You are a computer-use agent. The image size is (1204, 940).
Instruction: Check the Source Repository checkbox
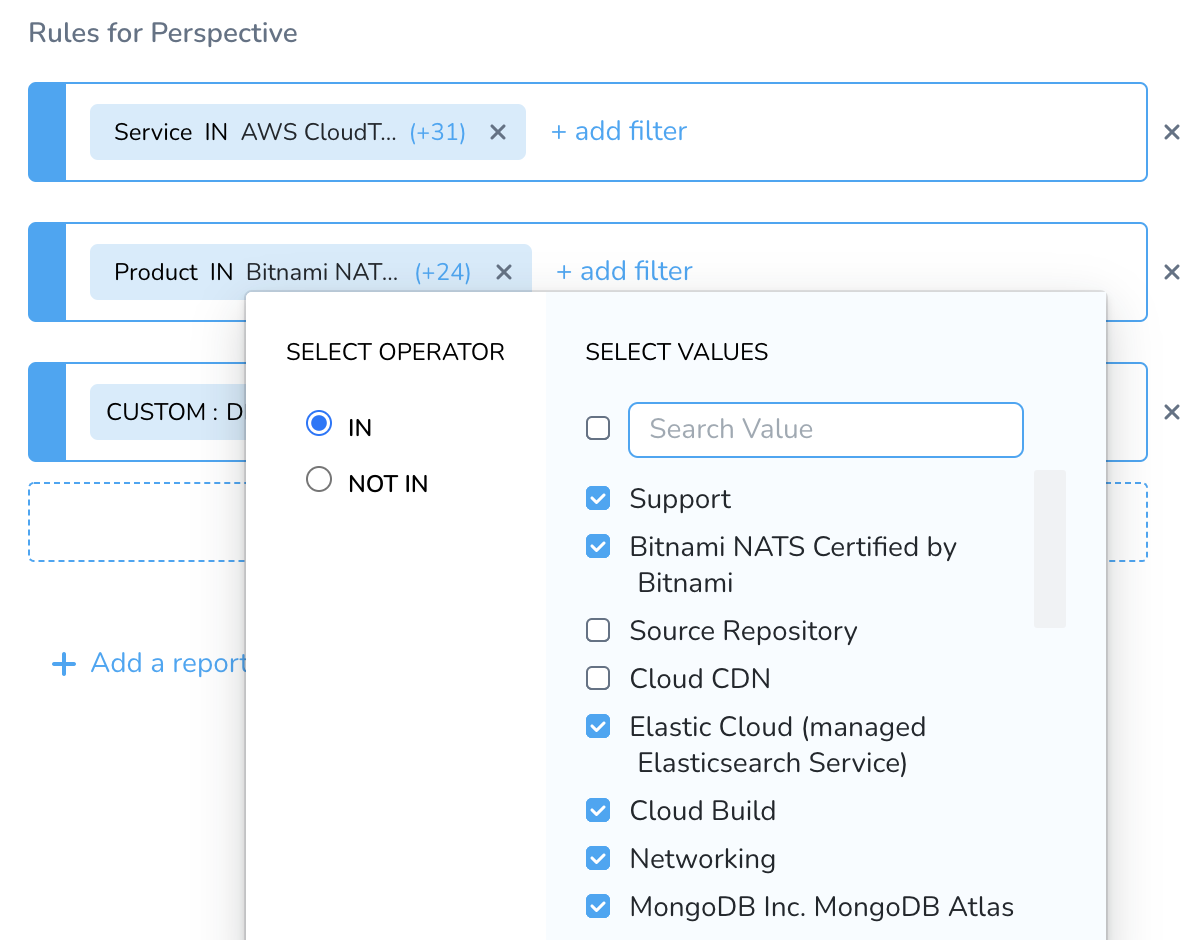click(598, 630)
